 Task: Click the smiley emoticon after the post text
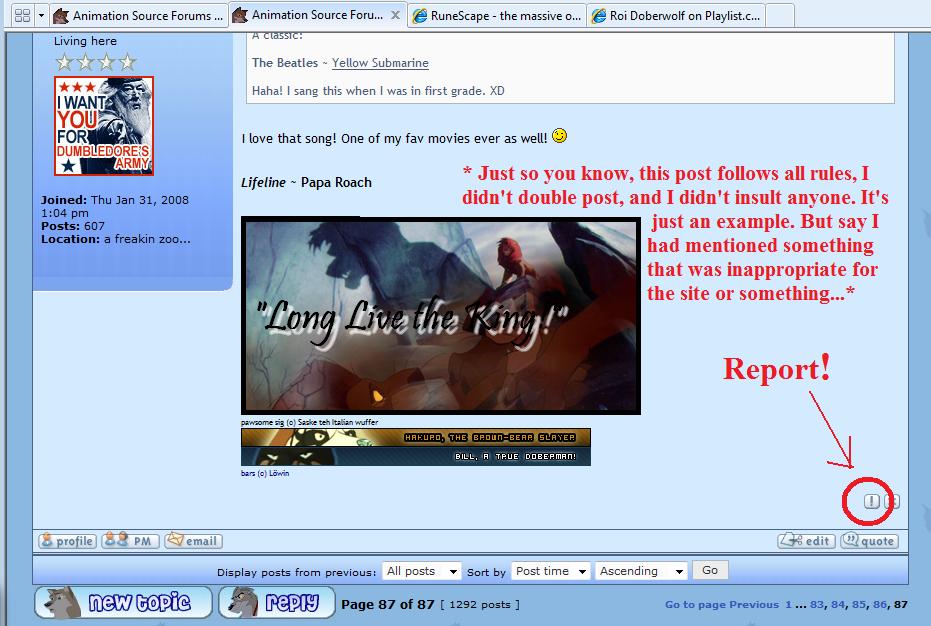click(x=559, y=136)
